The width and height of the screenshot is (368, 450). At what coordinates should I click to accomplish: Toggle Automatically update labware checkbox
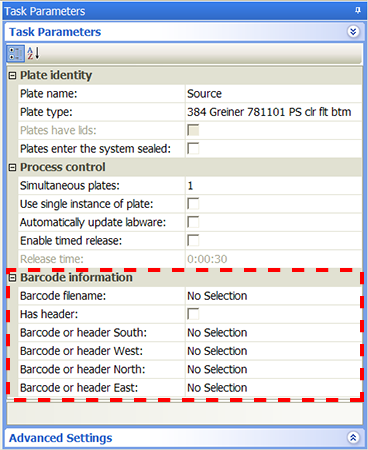click(x=193, y=222)
